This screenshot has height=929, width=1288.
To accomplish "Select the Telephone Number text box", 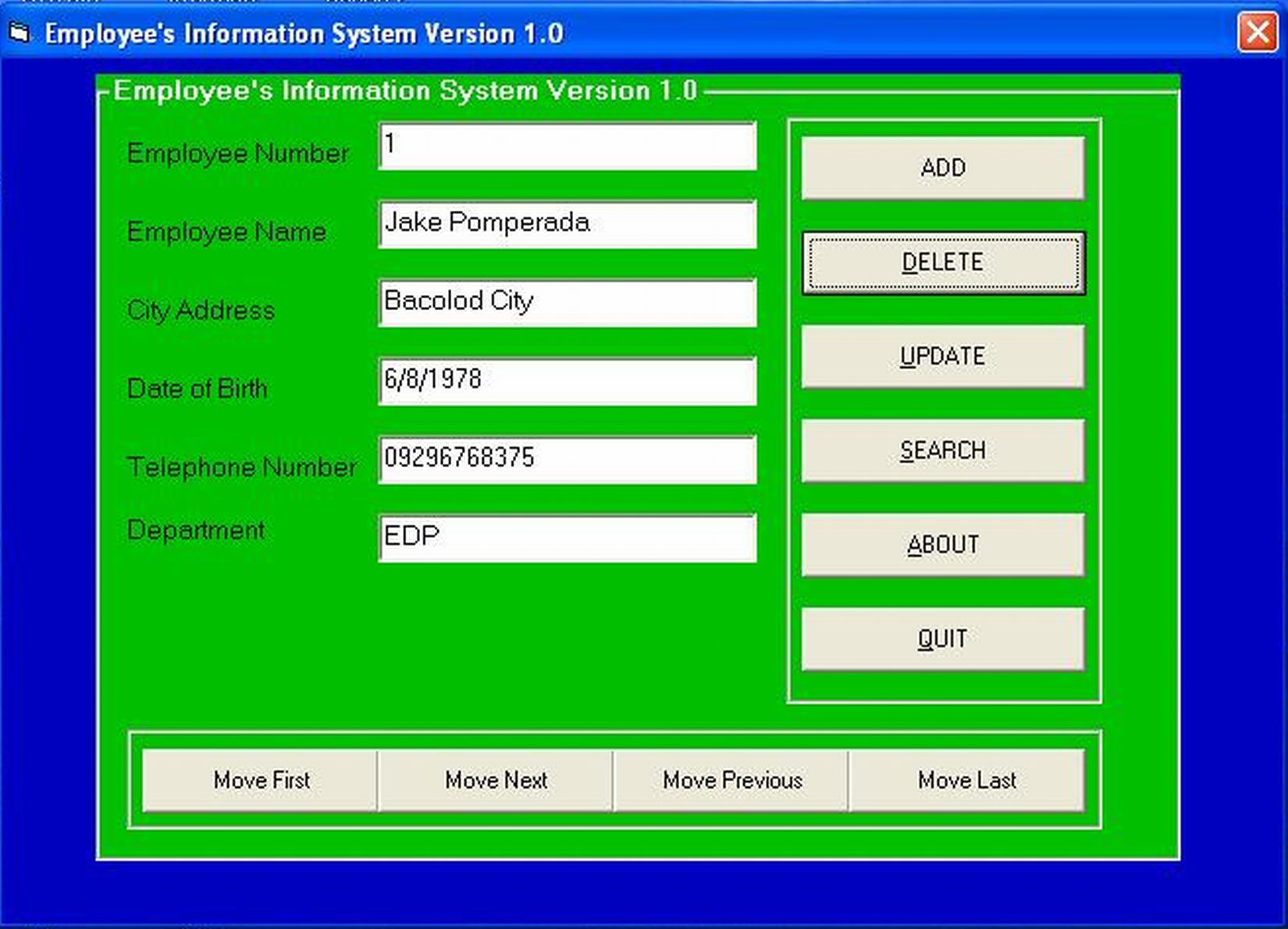I will click(566, 461).
